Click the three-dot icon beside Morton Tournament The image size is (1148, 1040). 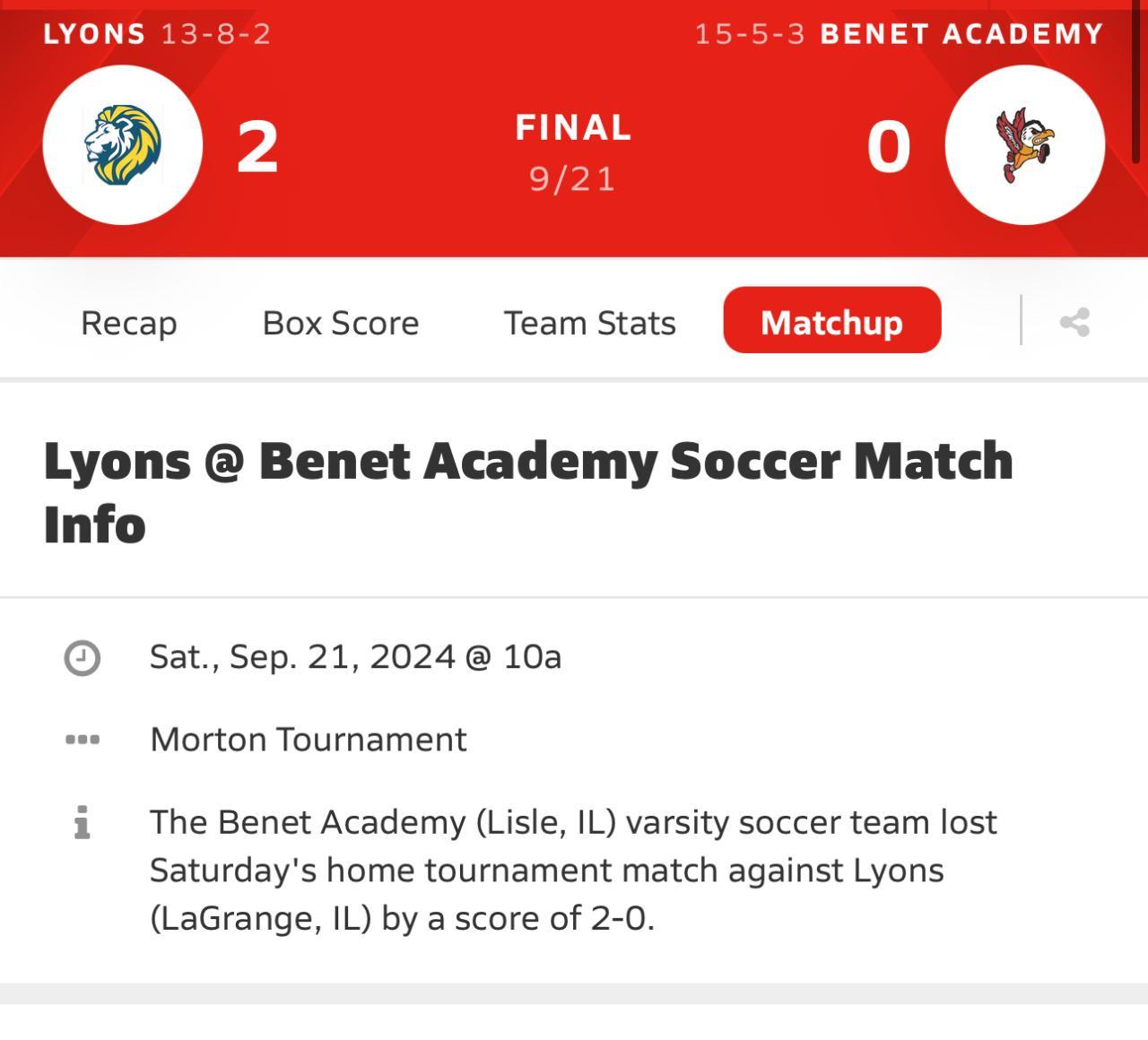pos(83,740)
